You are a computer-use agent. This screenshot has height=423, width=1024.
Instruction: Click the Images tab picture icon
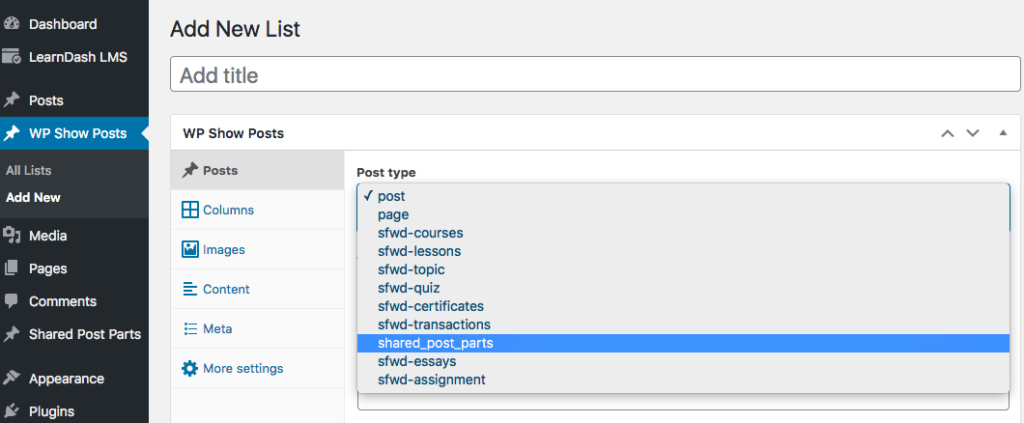coord(190,249)
